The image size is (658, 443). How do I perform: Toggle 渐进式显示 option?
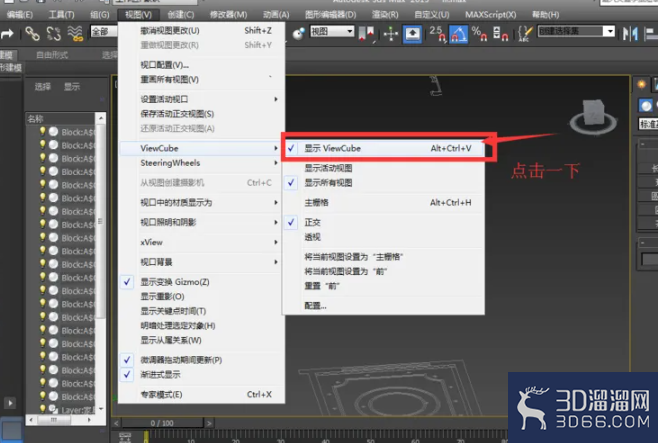tap(201, 375)
